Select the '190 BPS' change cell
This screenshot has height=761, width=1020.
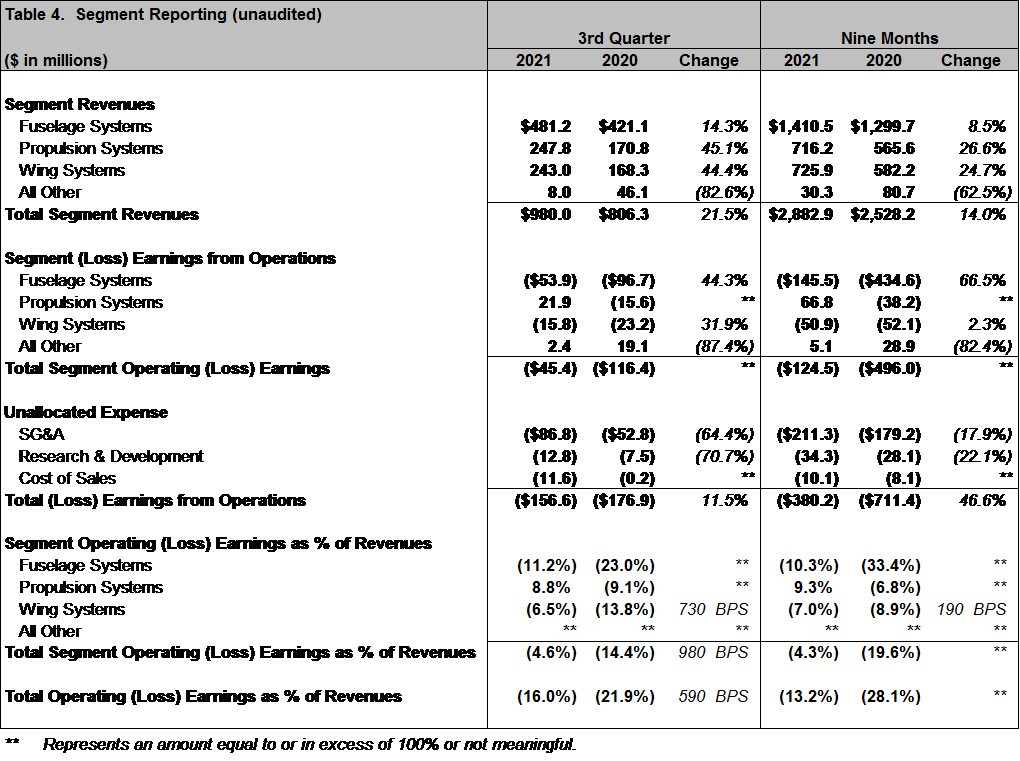(975, 609)
